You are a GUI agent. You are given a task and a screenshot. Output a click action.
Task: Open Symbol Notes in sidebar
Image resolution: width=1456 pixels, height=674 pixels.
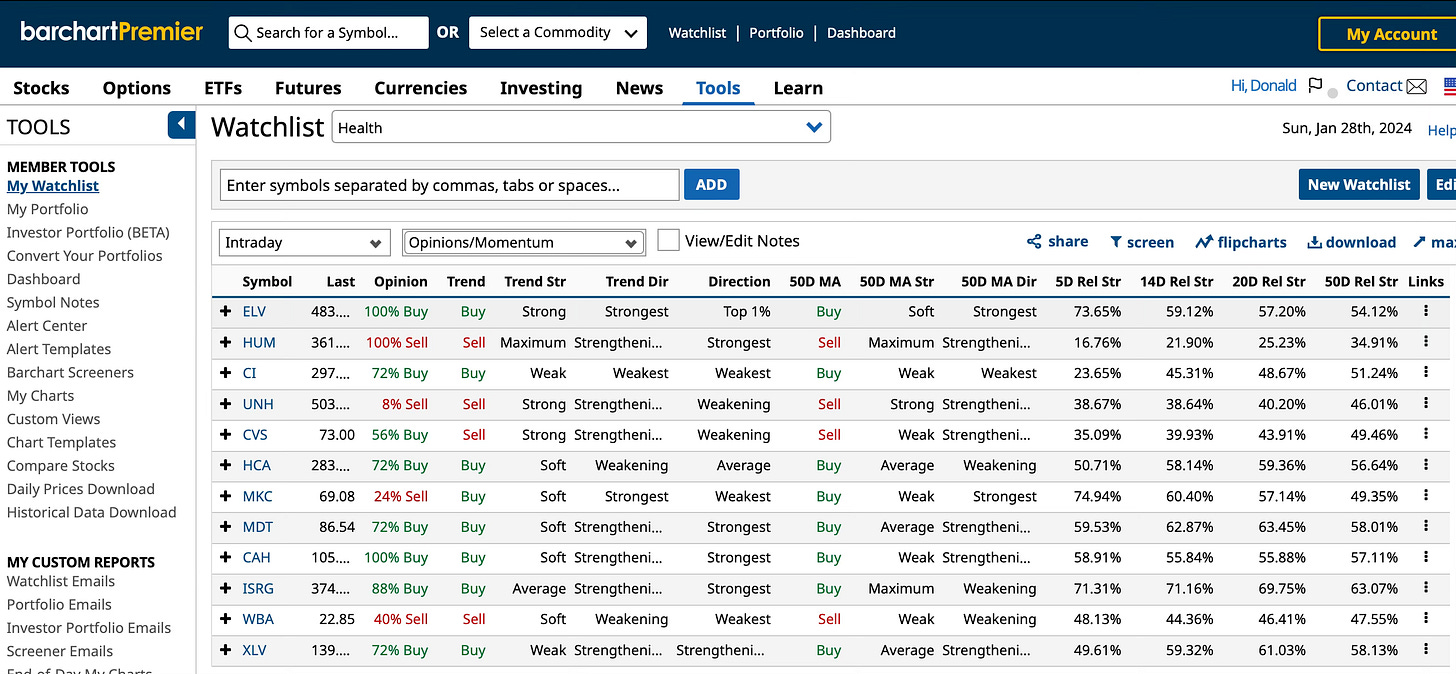[53, 302]
